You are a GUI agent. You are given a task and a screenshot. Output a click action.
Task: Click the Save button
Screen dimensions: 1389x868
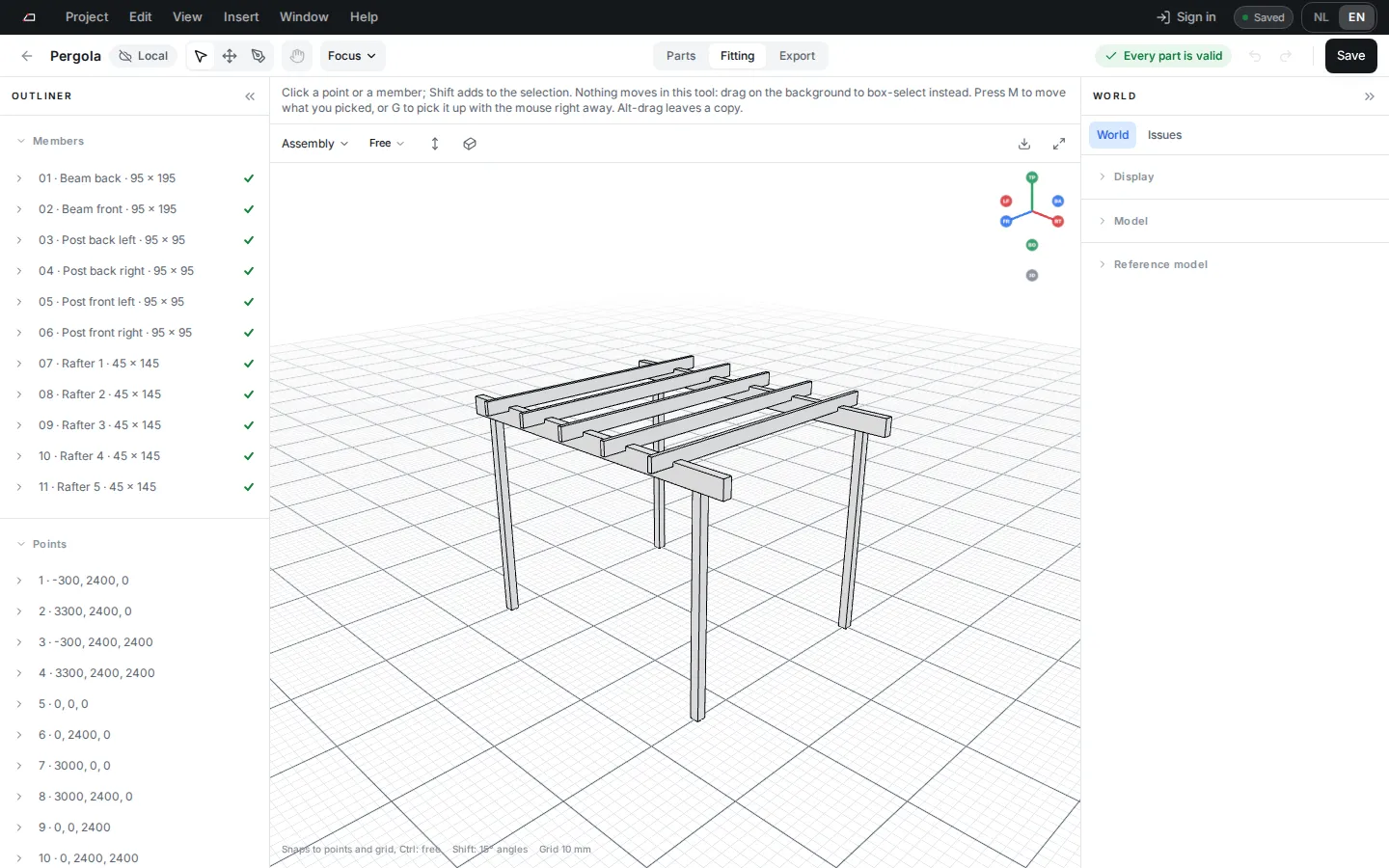point(1350,56)
